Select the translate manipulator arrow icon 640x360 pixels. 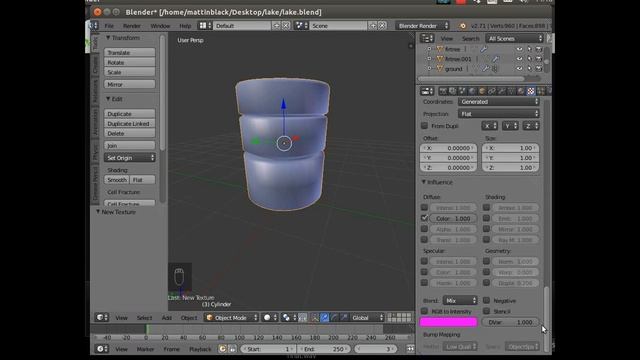324,317
